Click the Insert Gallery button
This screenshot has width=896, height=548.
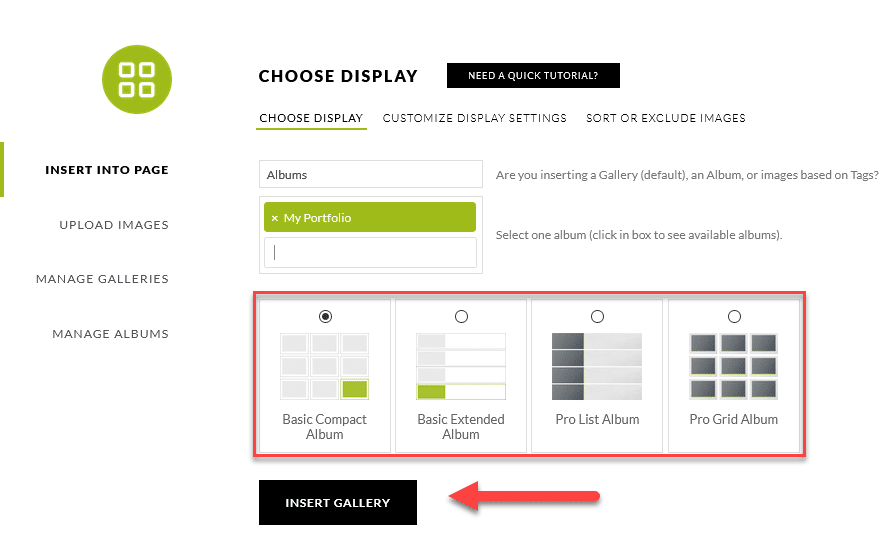[338, 502]
